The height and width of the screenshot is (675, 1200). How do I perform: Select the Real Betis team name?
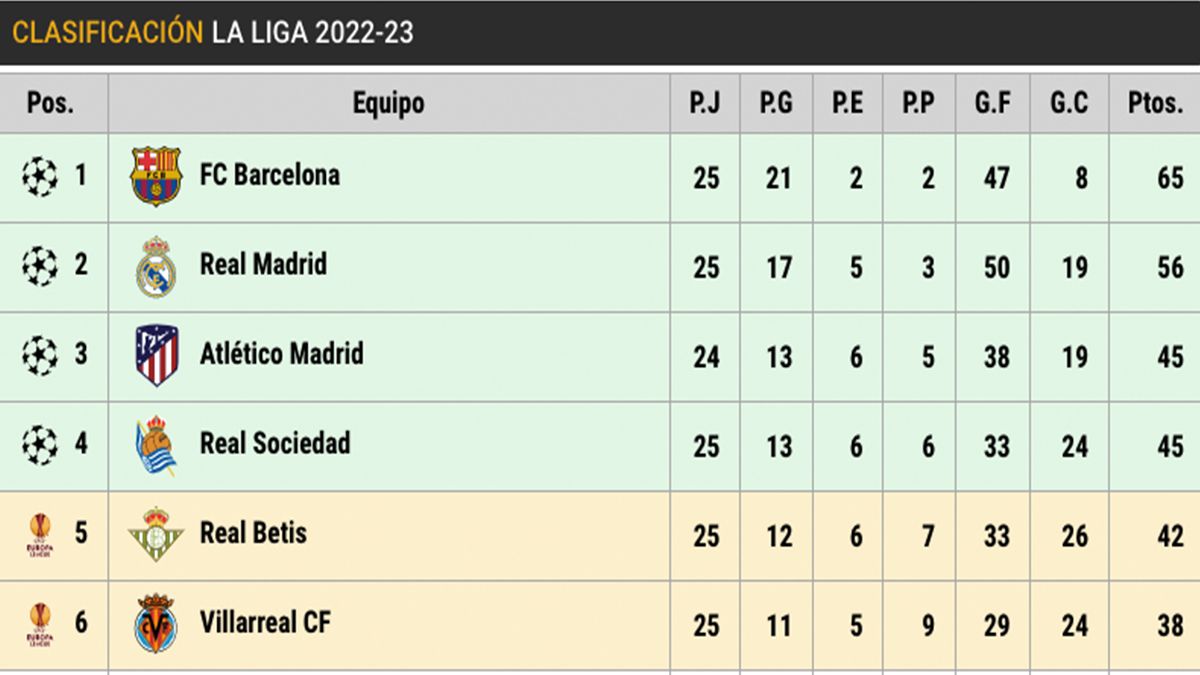click(x=253, y=533)
